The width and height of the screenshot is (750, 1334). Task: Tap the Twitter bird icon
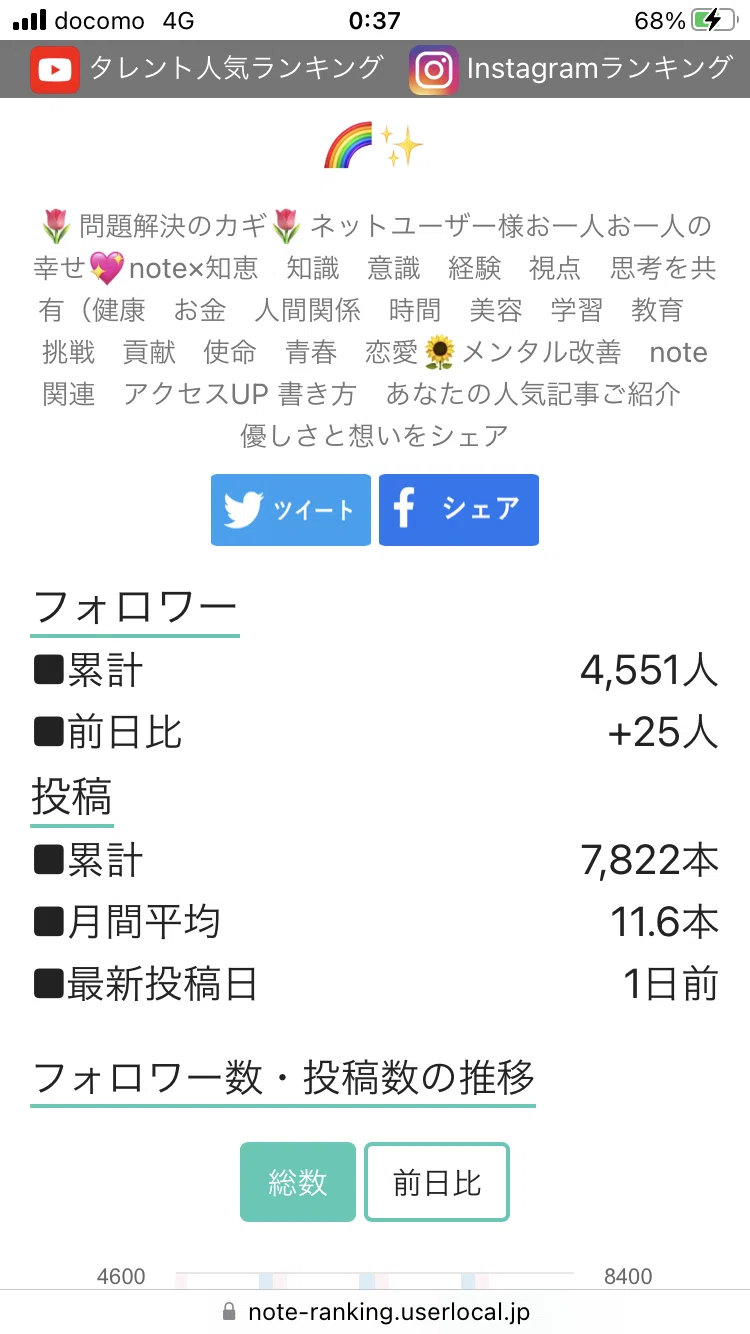pyautogui.click(x=243, y=510)
